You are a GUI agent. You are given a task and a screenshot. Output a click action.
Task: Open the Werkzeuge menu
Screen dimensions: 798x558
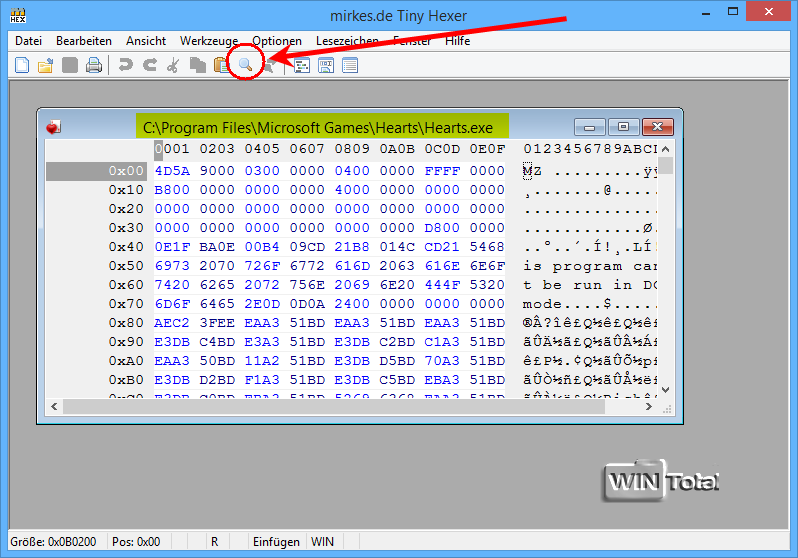tap(209, 41)
